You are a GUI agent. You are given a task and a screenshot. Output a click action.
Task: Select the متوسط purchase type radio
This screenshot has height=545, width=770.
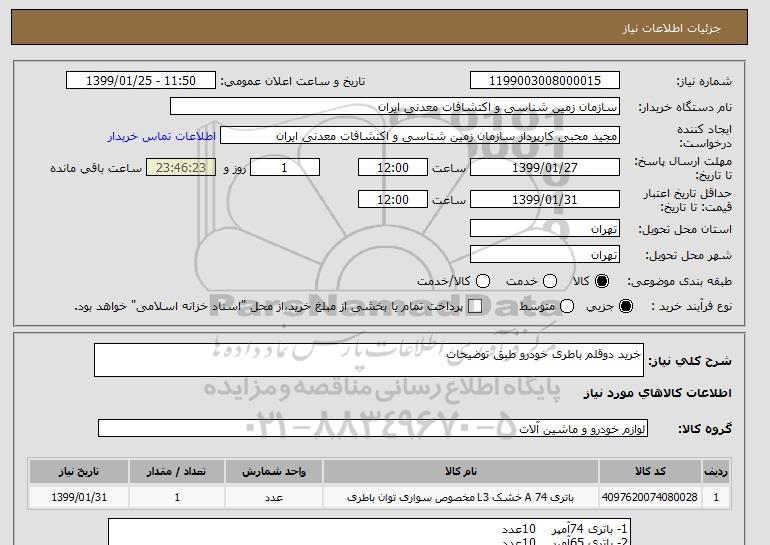[x=567, y=306]
